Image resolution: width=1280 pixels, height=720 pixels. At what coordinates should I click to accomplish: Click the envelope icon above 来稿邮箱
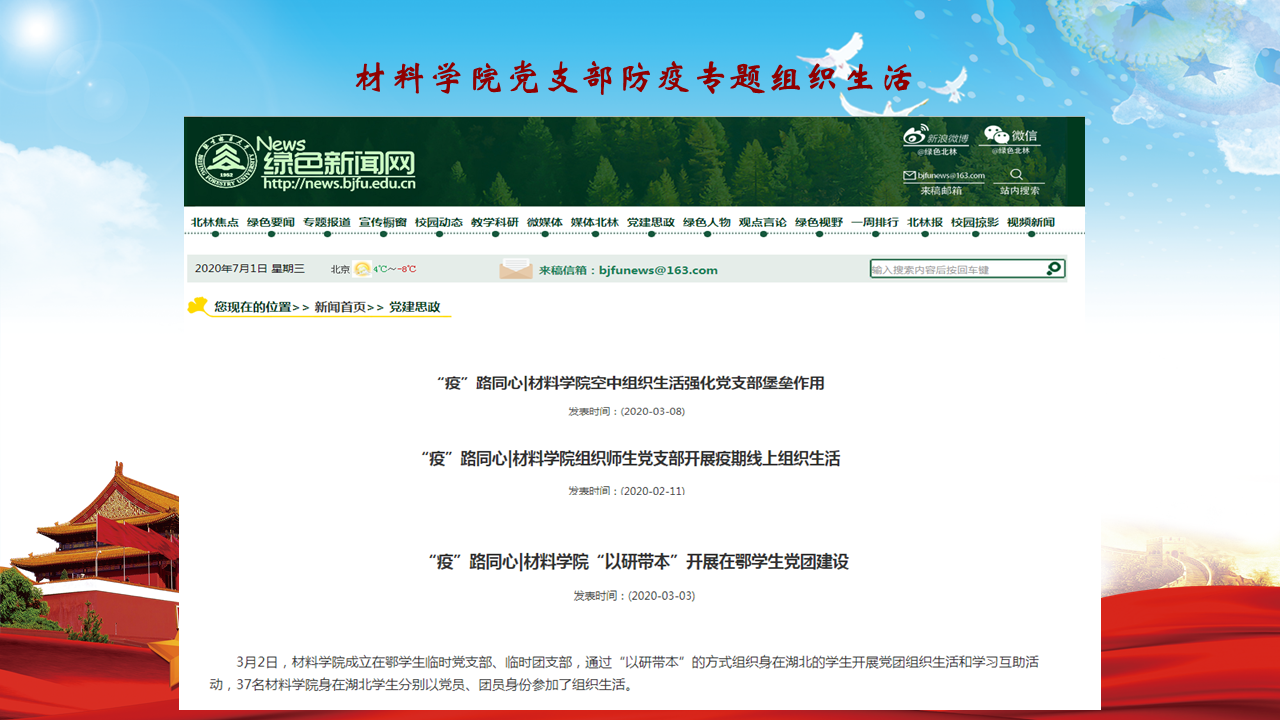pyautogui.click(x=909, y=175)
